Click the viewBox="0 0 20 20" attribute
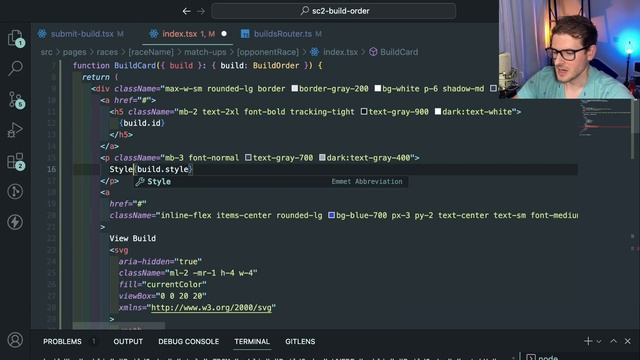 point(163,296)
